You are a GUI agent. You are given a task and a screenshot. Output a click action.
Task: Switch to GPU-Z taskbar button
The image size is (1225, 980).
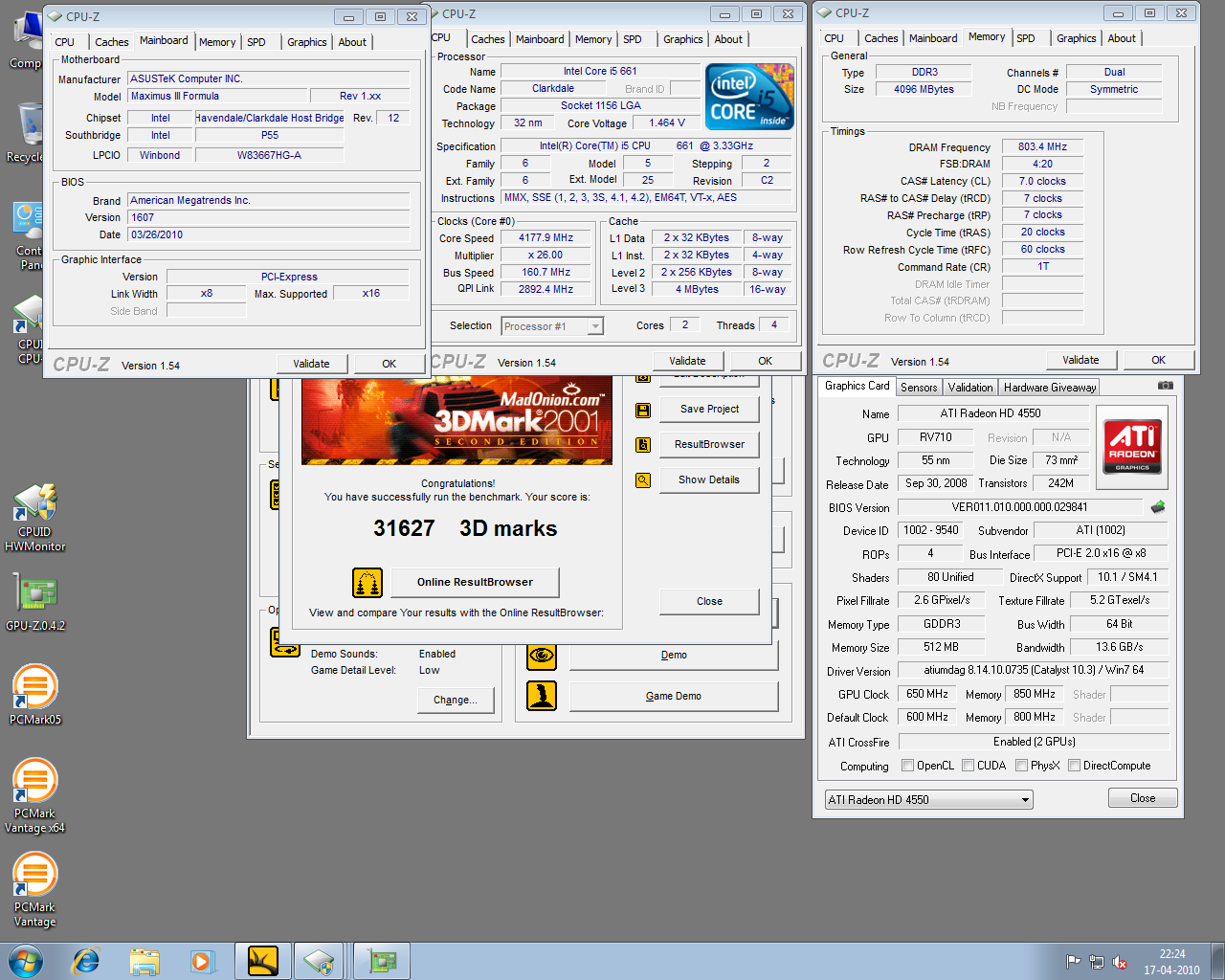coord(382,961)
